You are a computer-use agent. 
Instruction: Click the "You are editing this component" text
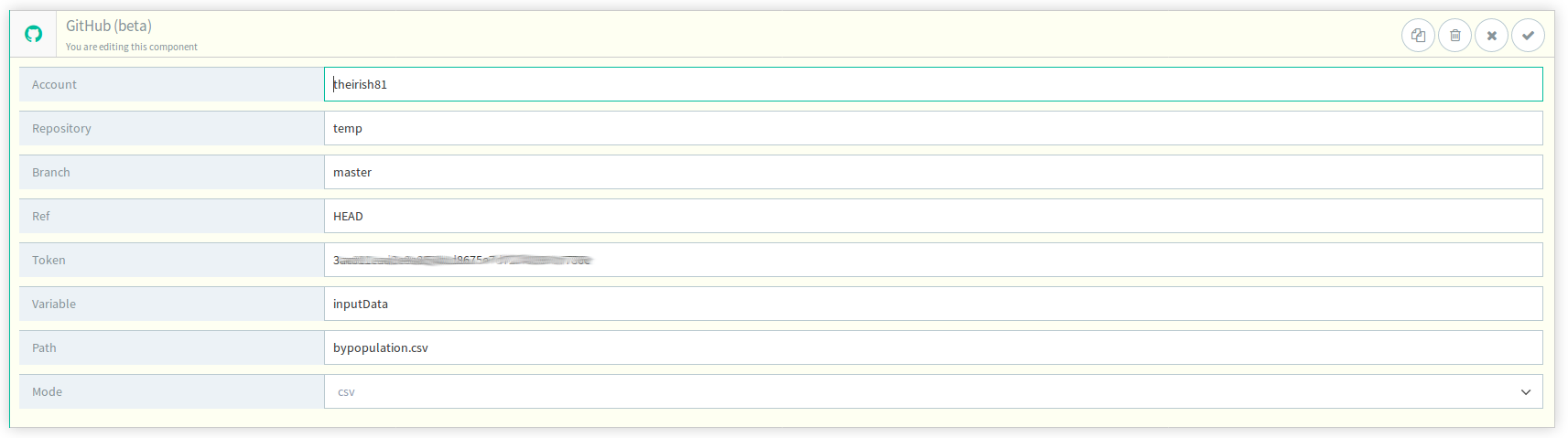tap(131, 47)
